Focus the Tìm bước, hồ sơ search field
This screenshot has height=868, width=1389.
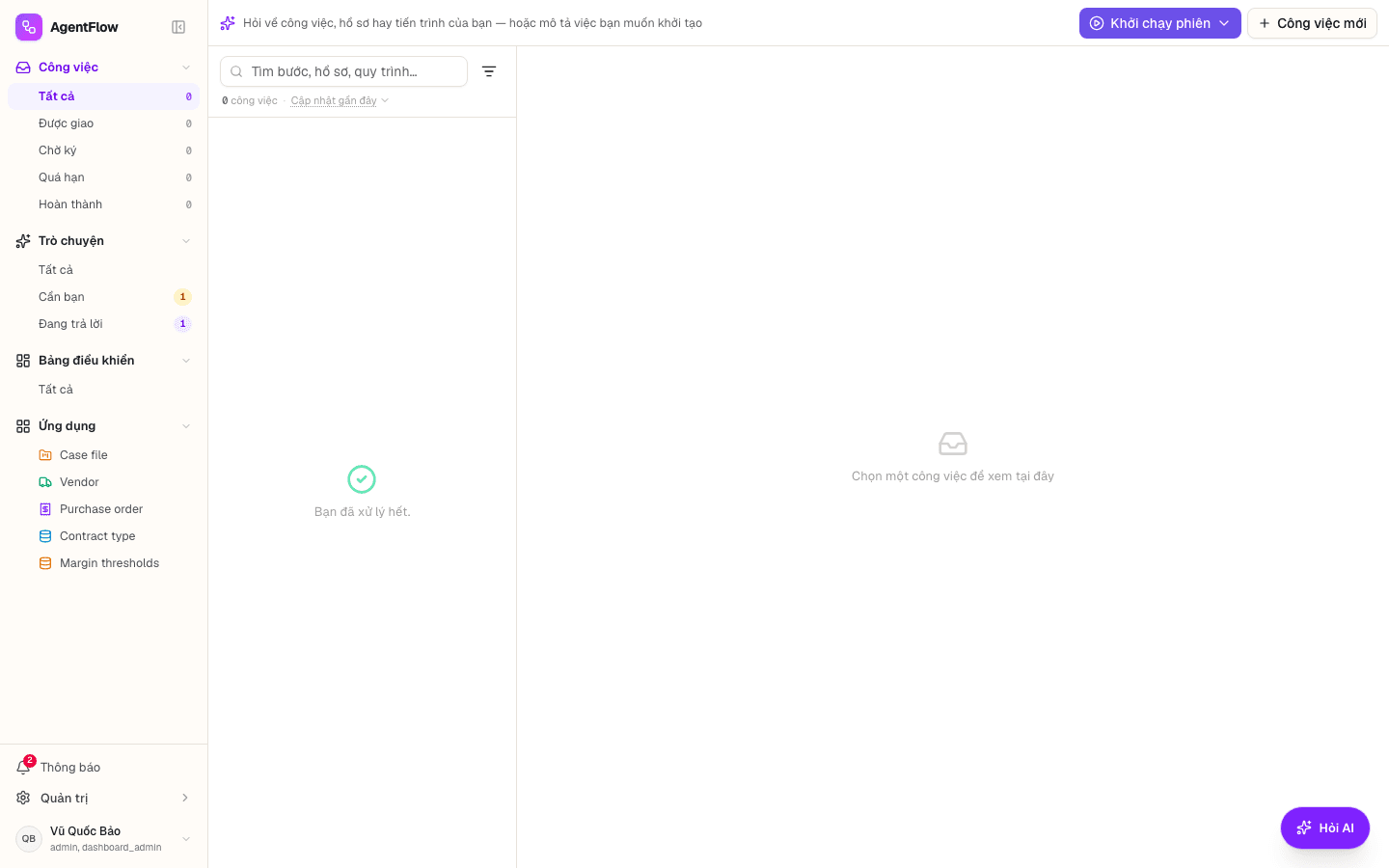343,71
